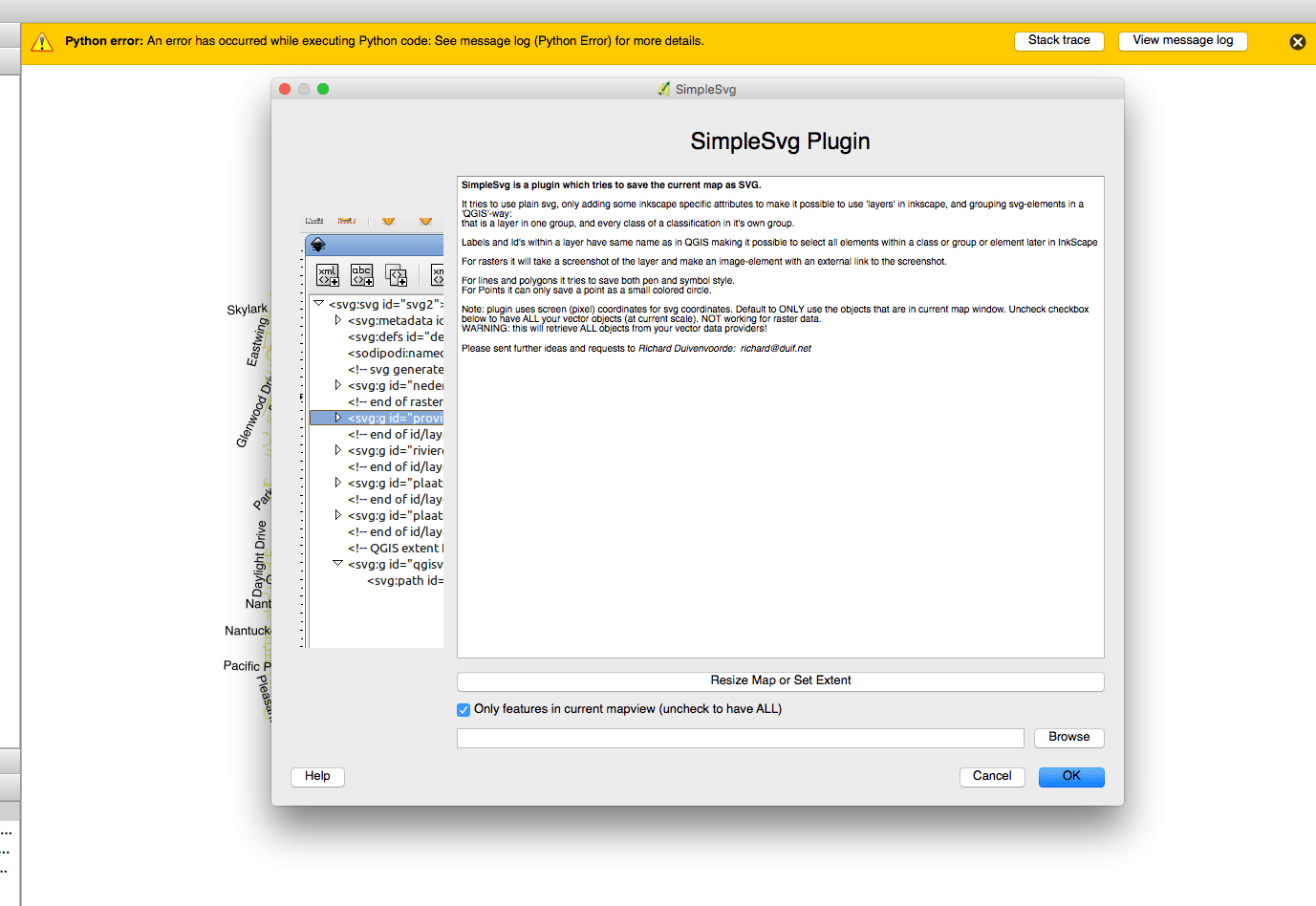1316x906 pixels.
Task: Select the QGIS extent comment row
Action: click(x=396, y=549)
